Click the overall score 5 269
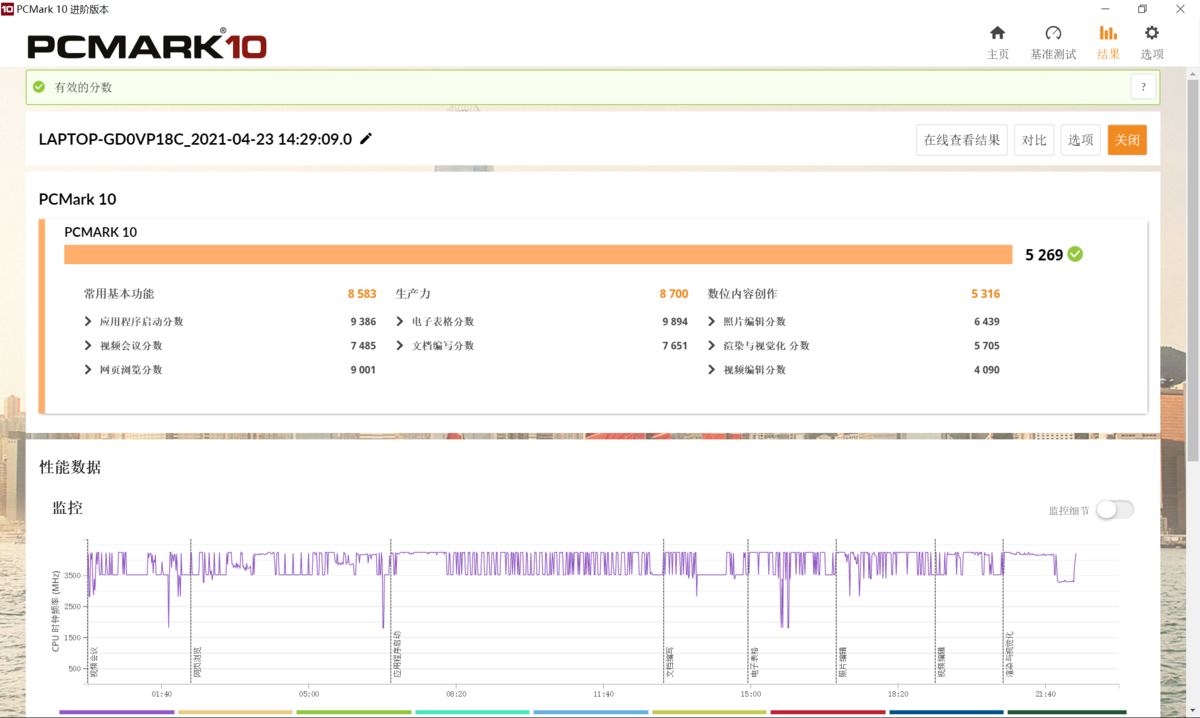The width and height of the screenshot is (1200, 718). [1044, 254]
